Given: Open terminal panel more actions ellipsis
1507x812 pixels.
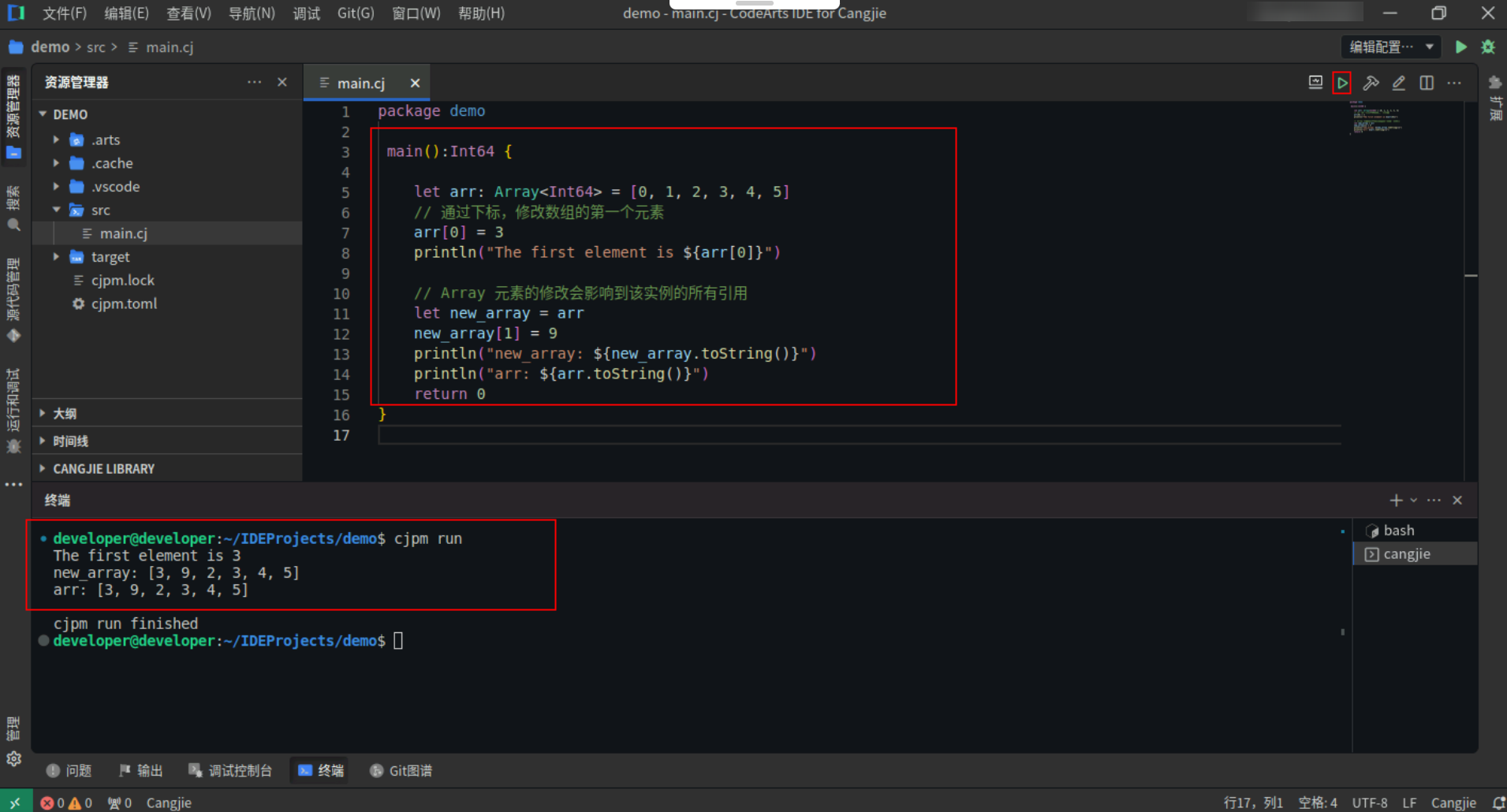Looking at the screenshot, I should (x=1434, y=501).
